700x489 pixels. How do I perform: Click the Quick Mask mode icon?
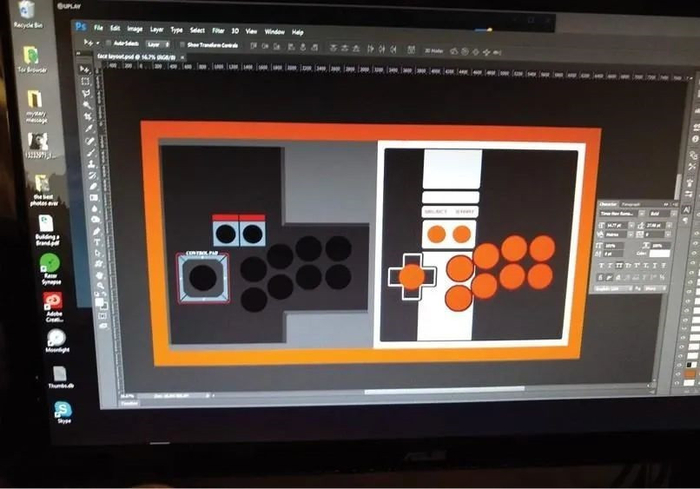[103, 316]
